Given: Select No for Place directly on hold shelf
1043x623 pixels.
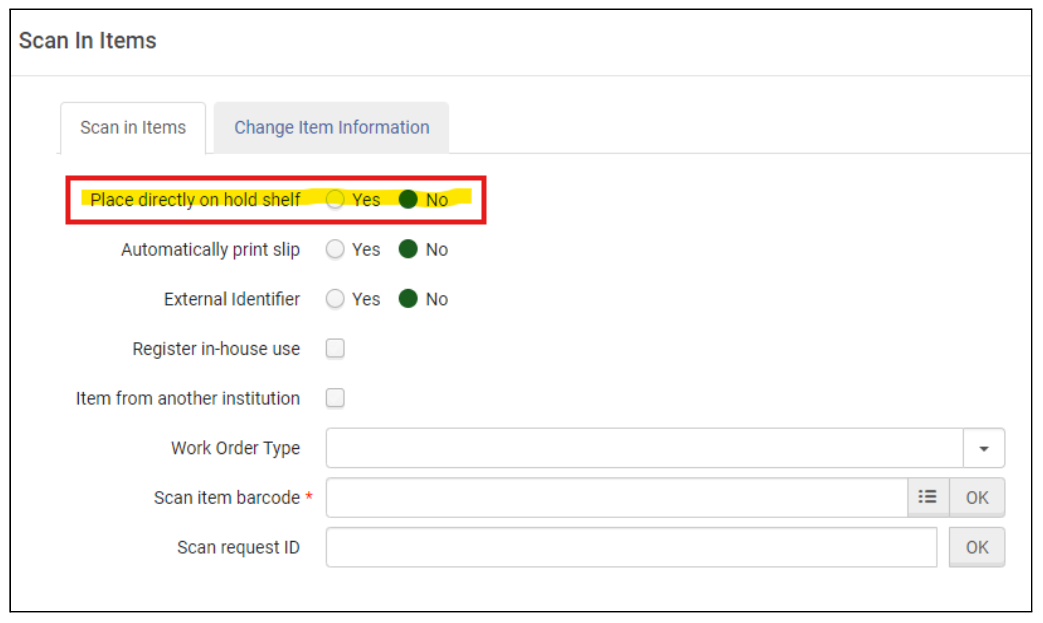Looking at the screenshot, I should point(408,200).
